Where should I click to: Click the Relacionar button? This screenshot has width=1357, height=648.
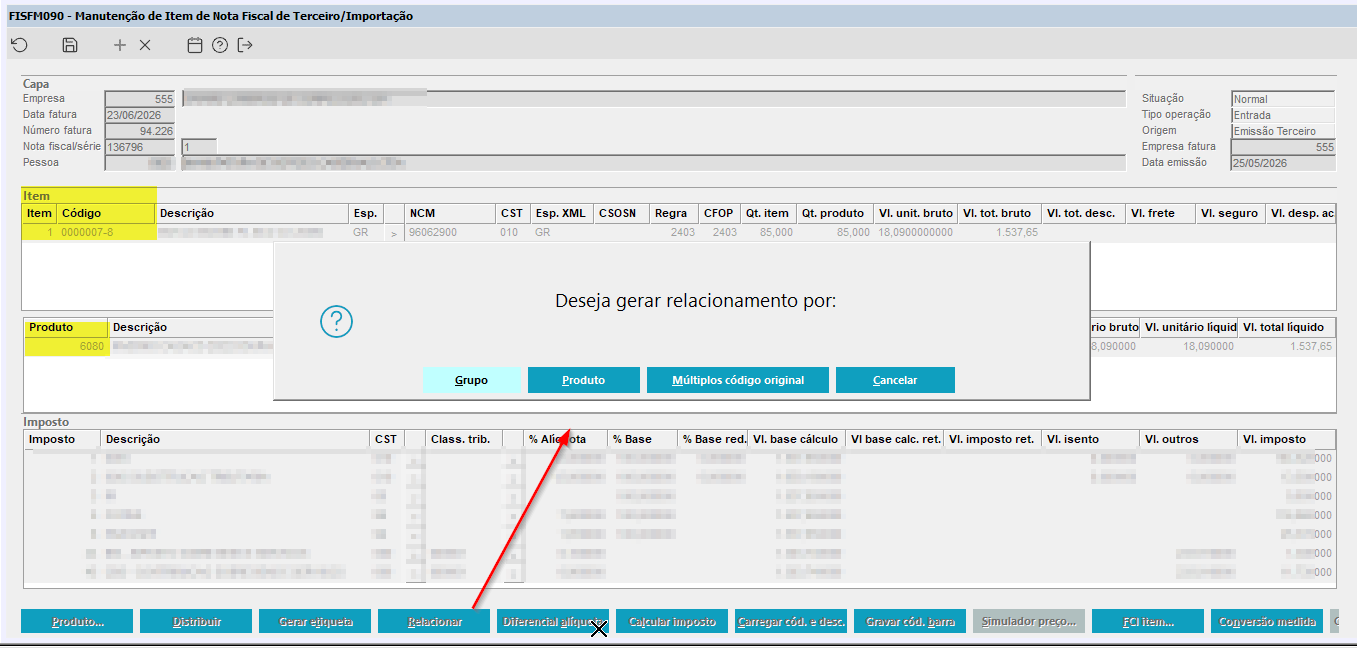coord(434,621)
